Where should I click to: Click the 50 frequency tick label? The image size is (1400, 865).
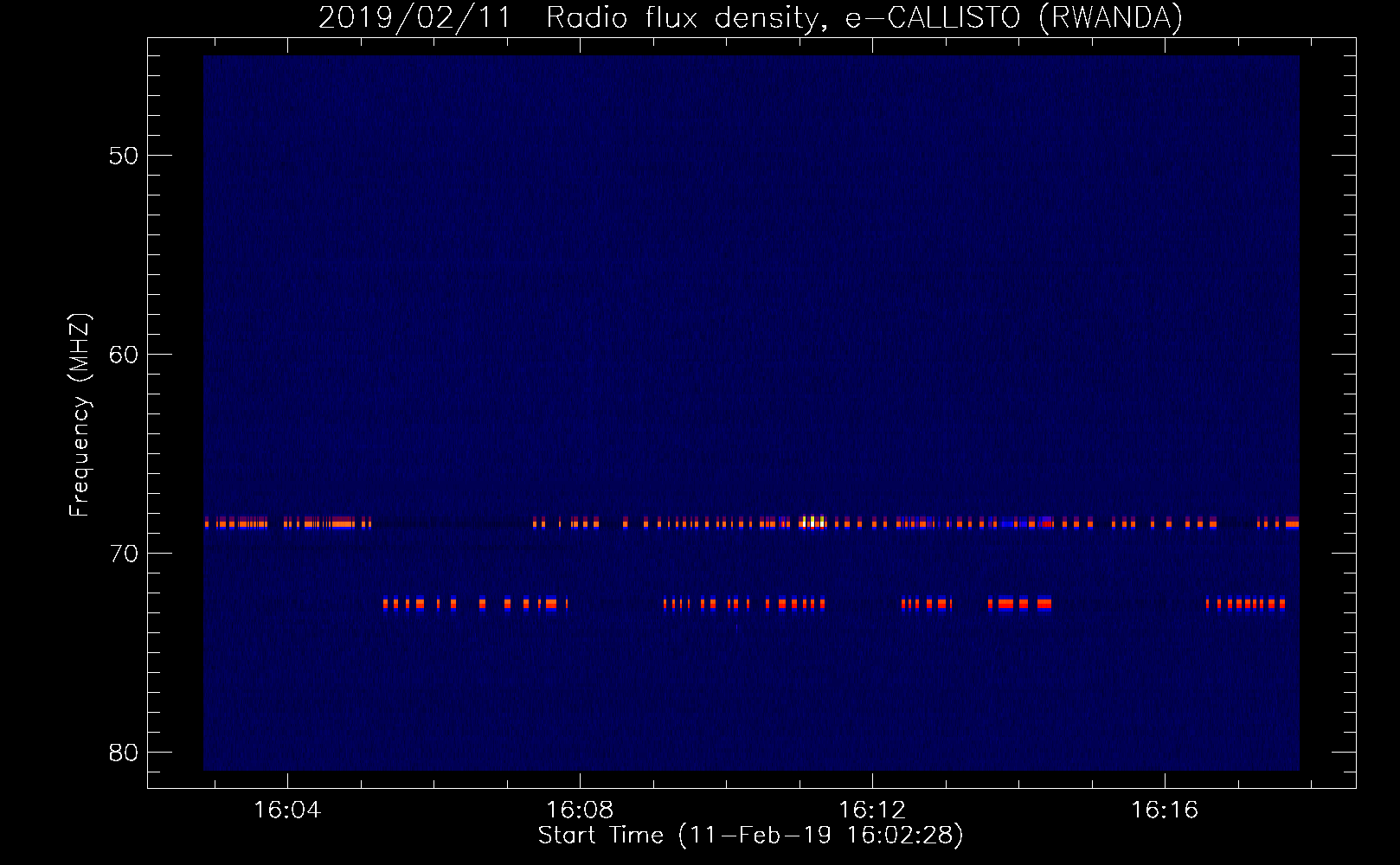click(124, 156)
